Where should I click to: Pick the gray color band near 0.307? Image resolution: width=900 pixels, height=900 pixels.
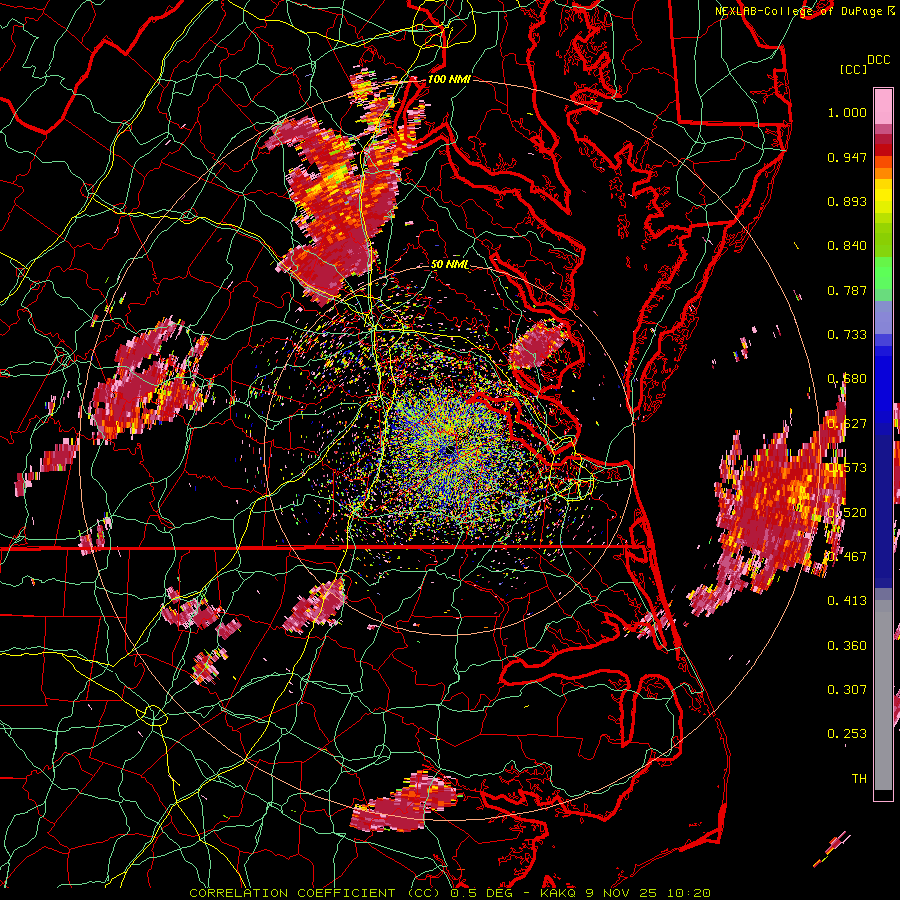[x=883, y=695]
